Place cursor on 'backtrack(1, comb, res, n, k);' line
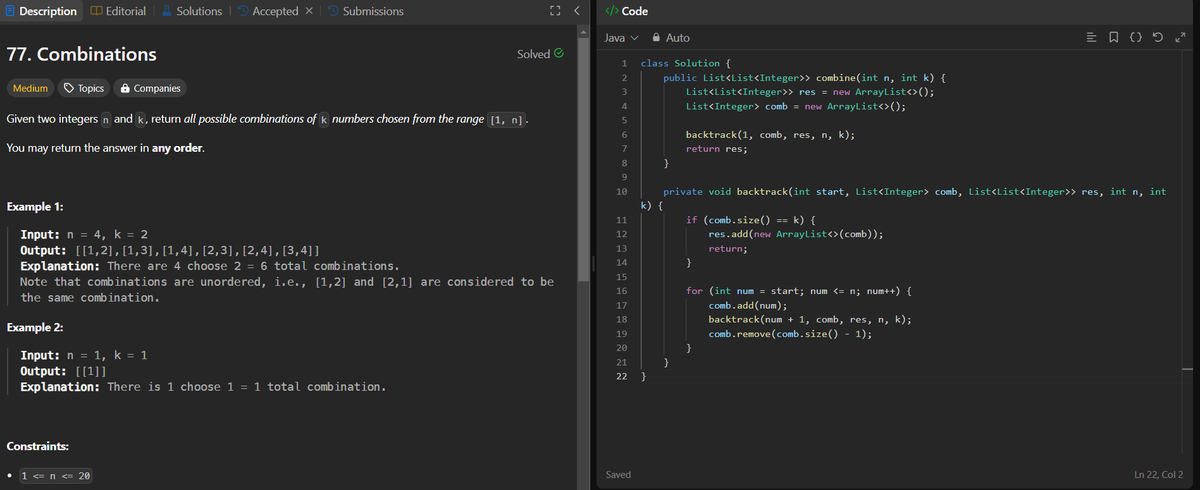The width and height of the screenshot is (1200, 490). coord(769,133)
